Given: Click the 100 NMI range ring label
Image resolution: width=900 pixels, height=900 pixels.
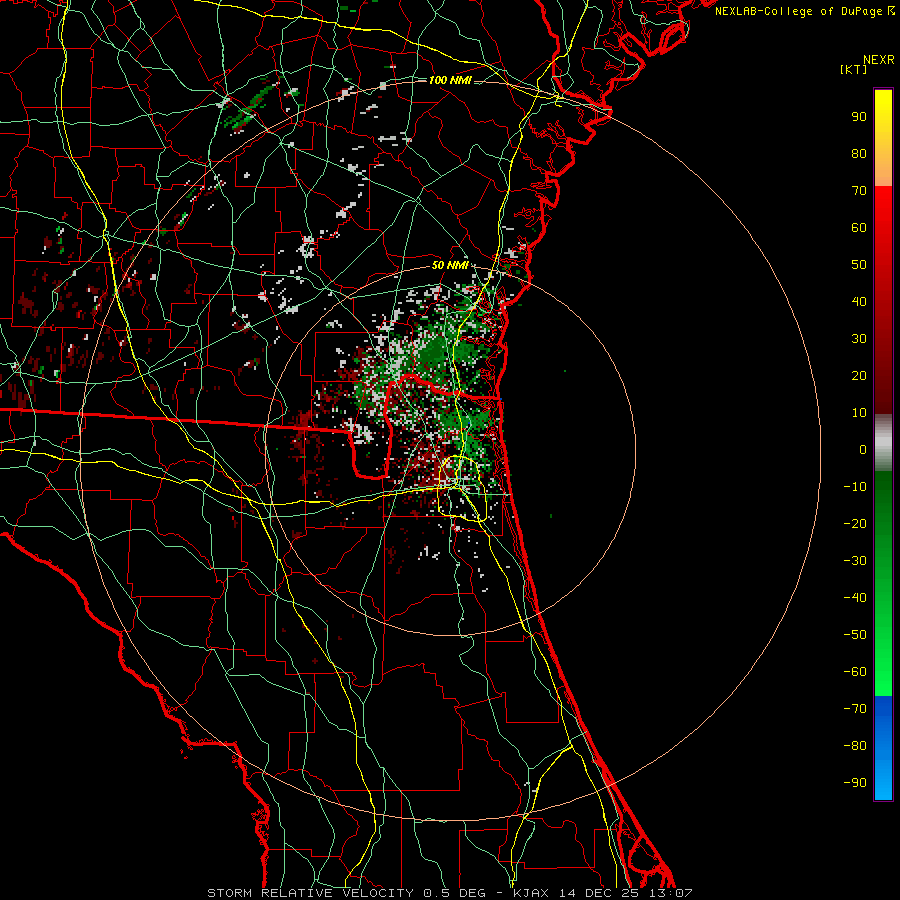Looking at the screenshot, I should pos(450,80).
